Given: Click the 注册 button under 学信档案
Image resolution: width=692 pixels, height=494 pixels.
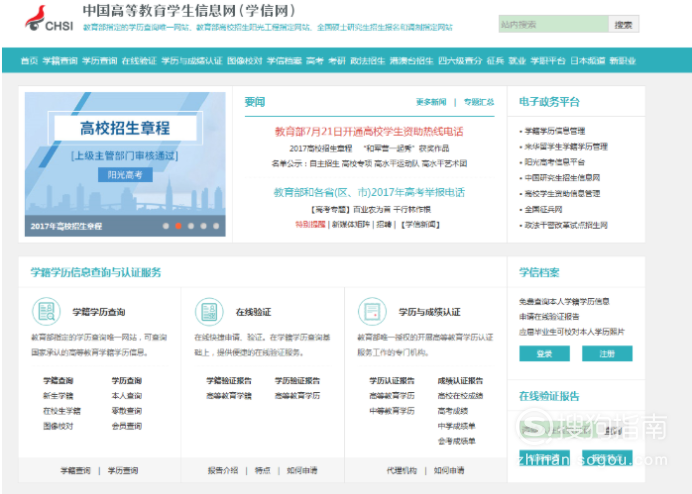Looking at the screenshot, I should pos(607,354).
